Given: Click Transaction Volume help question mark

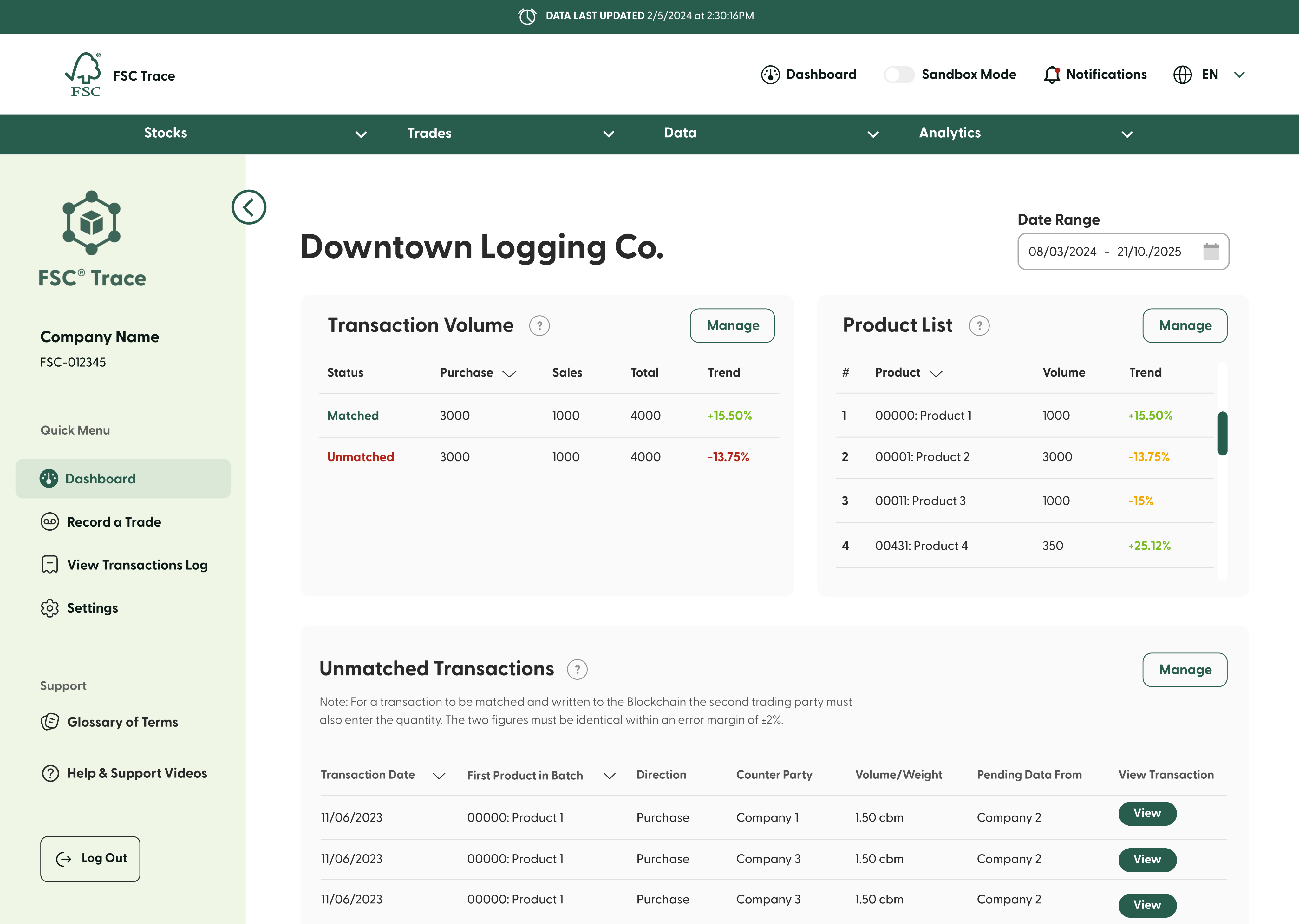Looking at the screenshot, I should pyautogui.click(x=539, y=326).
